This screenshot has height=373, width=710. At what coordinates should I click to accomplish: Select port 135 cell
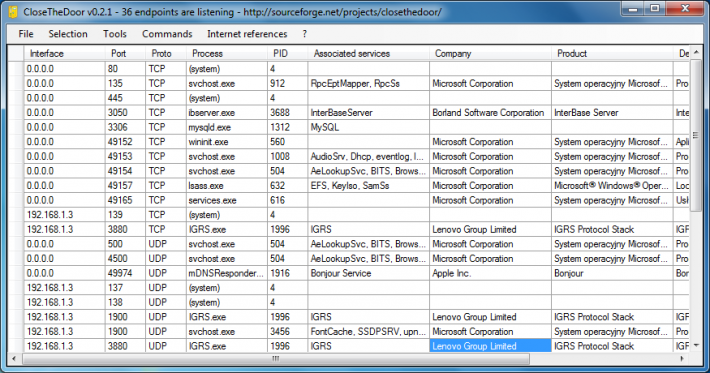coord(125,83)
